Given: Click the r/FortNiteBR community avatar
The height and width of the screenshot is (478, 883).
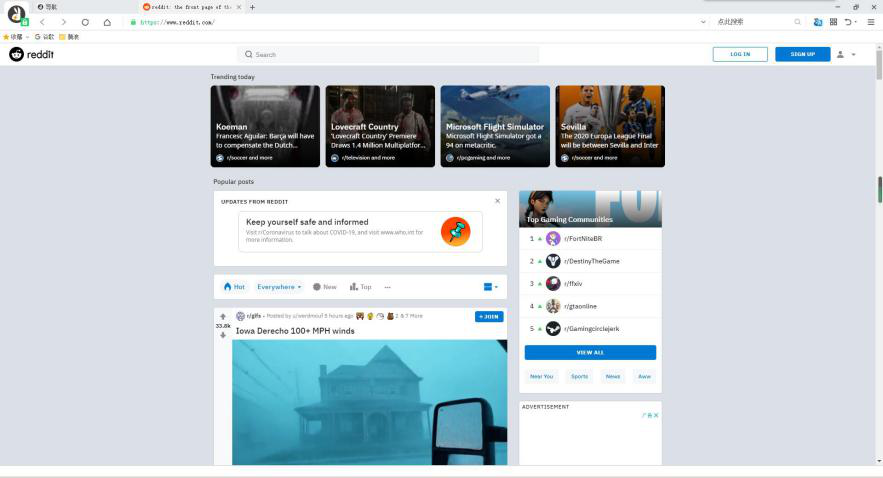Looking at the screenshot, I should pos(553,239).
